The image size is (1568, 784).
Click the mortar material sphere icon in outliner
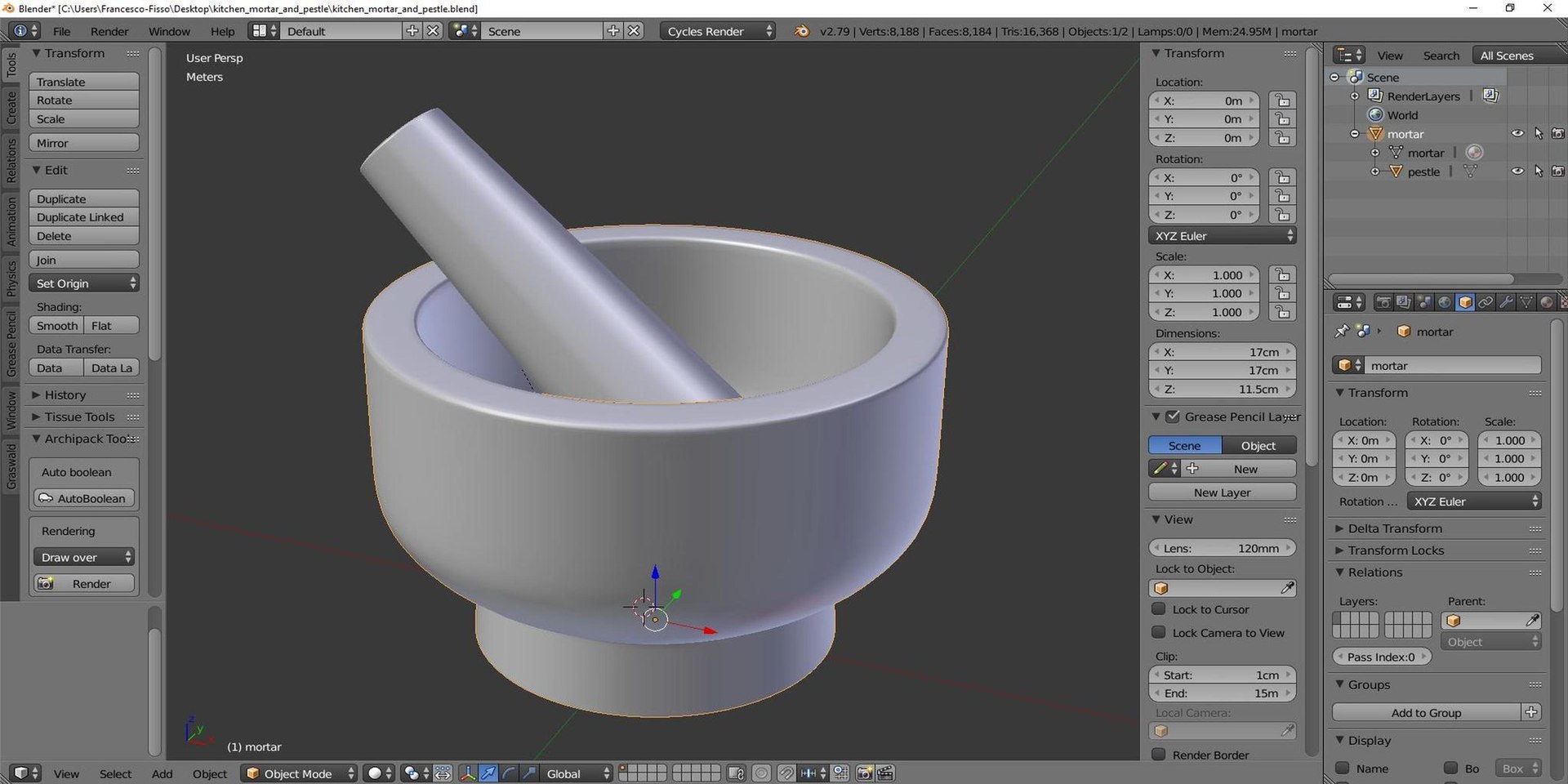(x=1474, y=153)
